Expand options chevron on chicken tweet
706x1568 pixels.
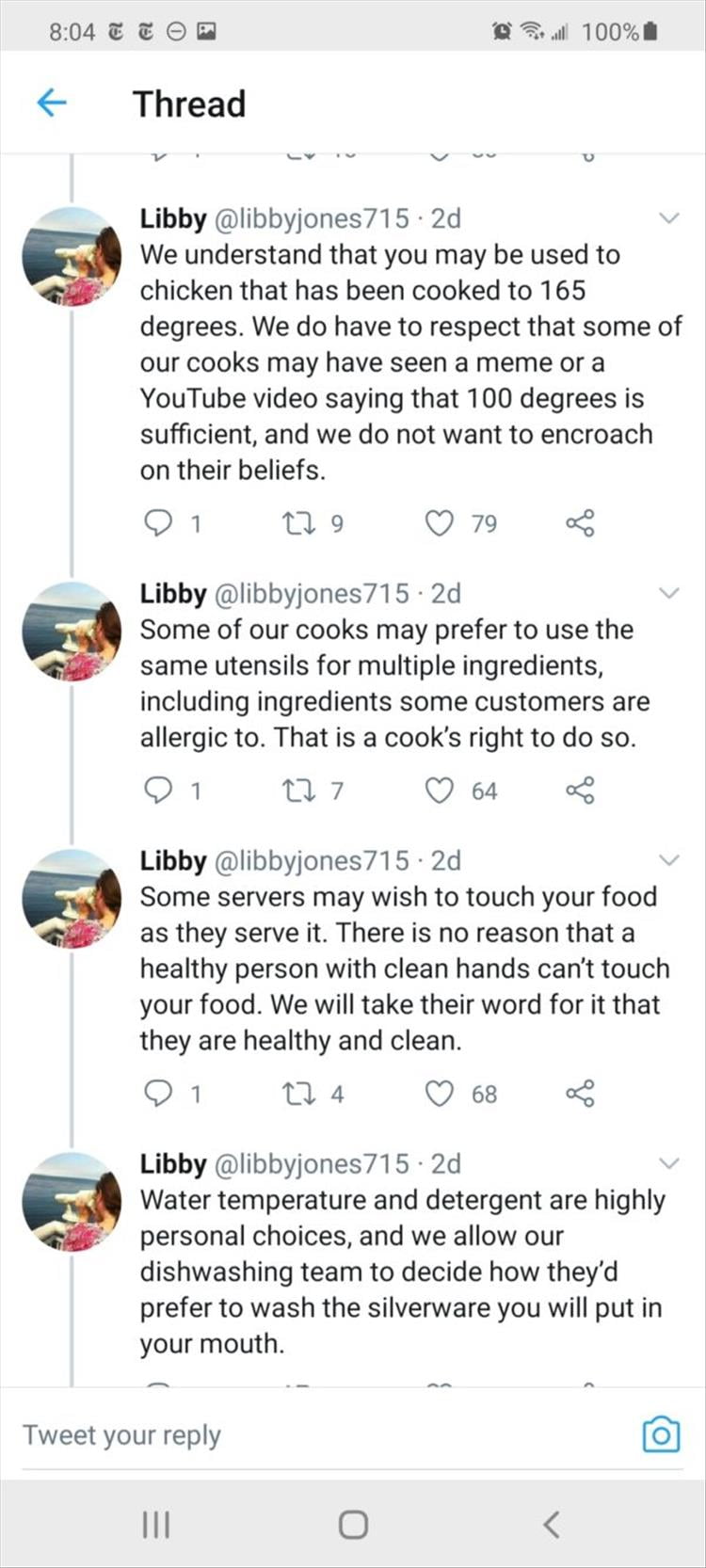(668, 218)
